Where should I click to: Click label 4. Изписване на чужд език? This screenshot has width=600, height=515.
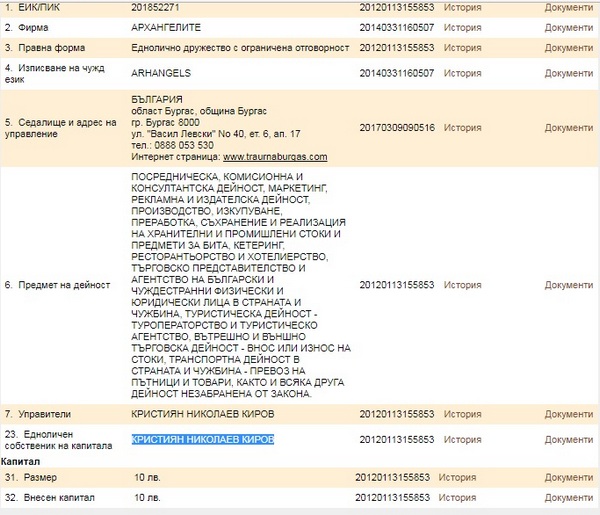[x=55, y=73]
